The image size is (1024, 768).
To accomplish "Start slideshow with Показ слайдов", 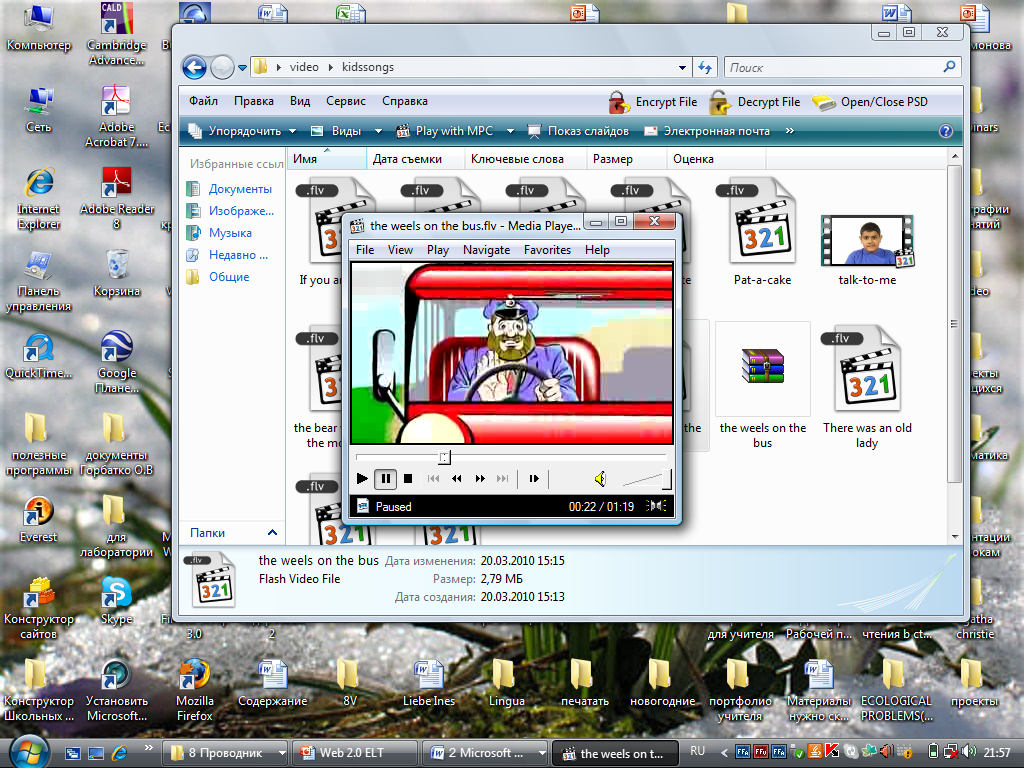I will (x=578, y=131).
